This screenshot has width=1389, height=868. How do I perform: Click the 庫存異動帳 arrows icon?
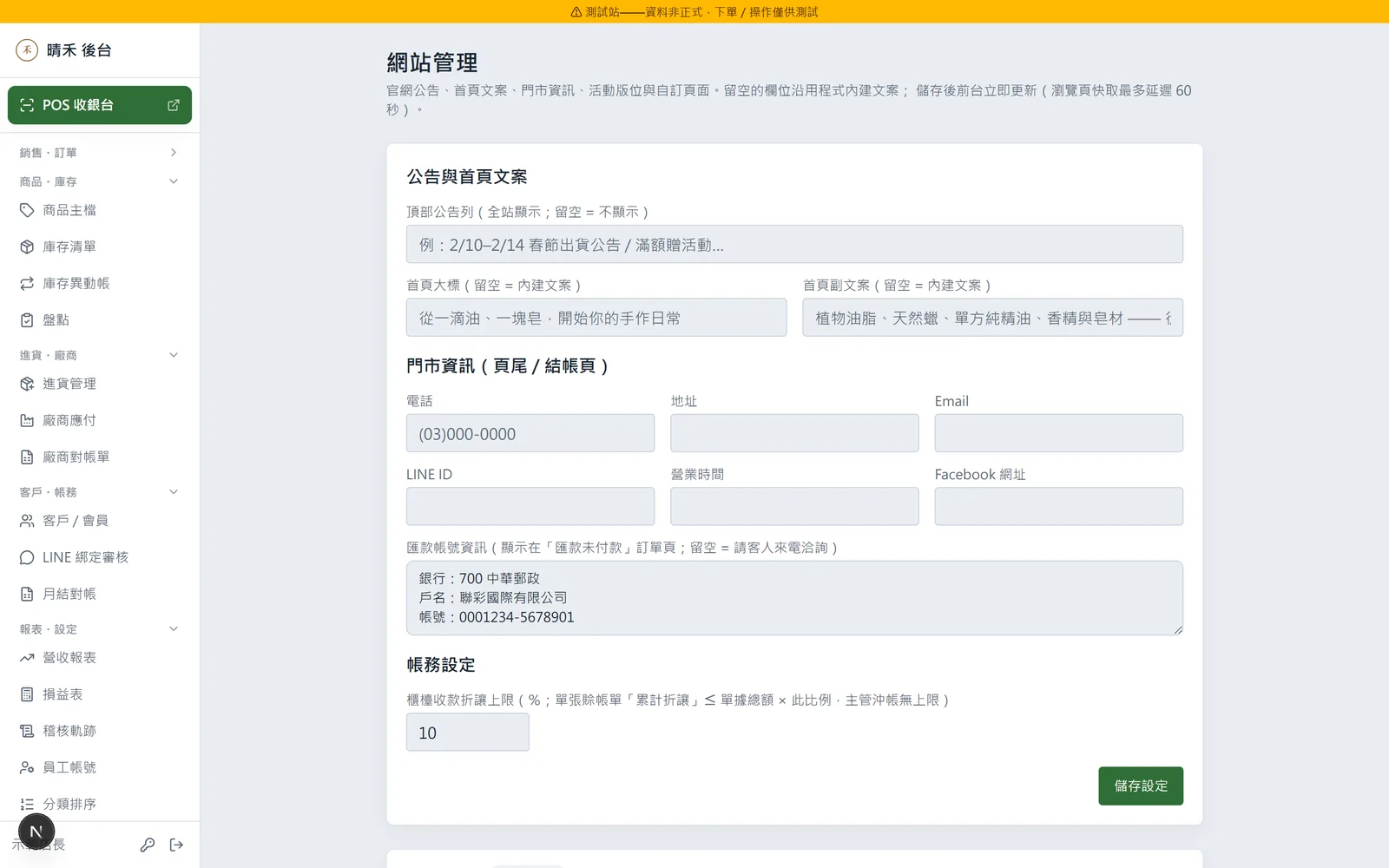click(x=27, y=283)
